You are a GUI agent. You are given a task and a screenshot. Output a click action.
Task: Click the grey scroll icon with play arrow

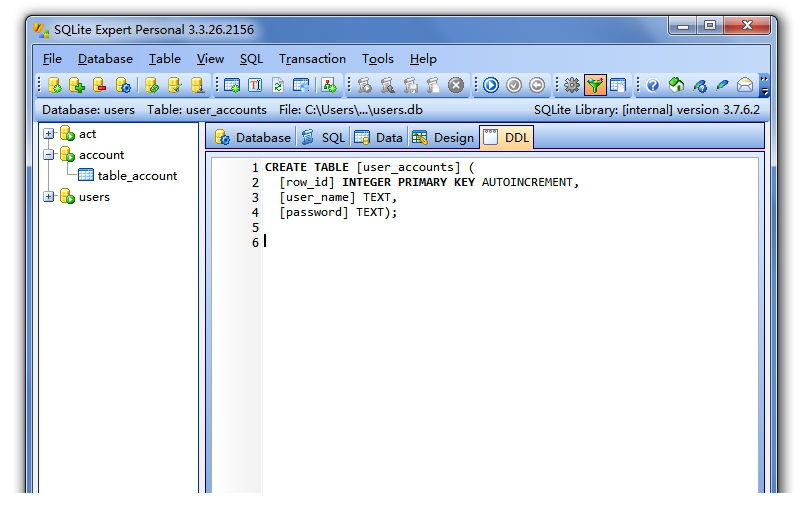tap(364, 85)
